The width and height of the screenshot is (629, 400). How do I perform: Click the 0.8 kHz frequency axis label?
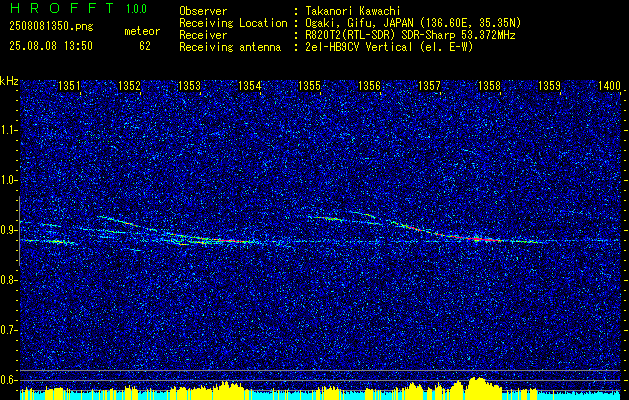(x=9, y=280)
